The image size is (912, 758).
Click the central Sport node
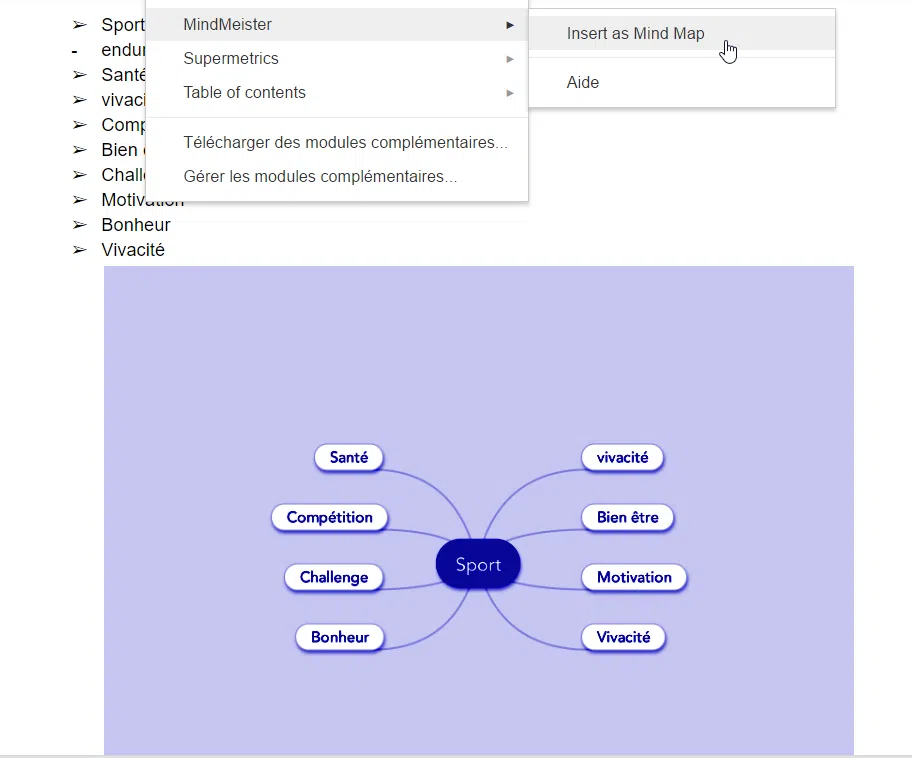(x=478, y=564)
